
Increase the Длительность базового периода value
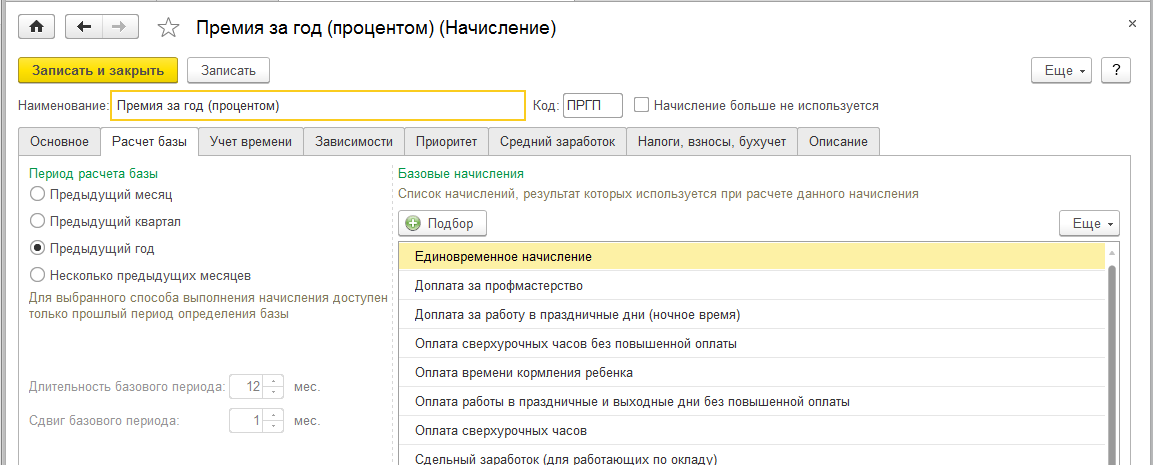[x=275, y=380]
